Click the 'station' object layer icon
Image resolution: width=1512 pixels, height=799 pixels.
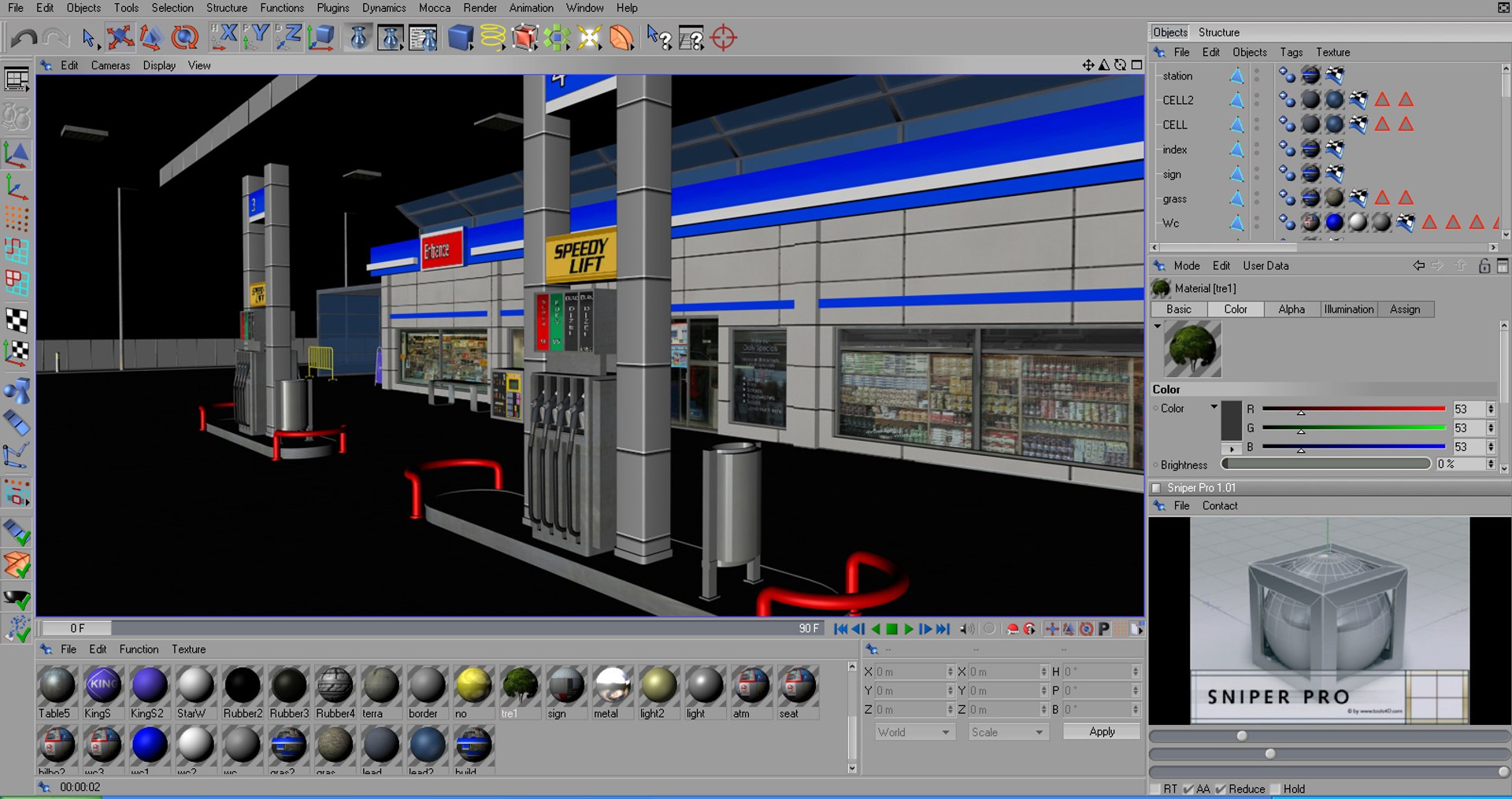[x=1236, y=76]
